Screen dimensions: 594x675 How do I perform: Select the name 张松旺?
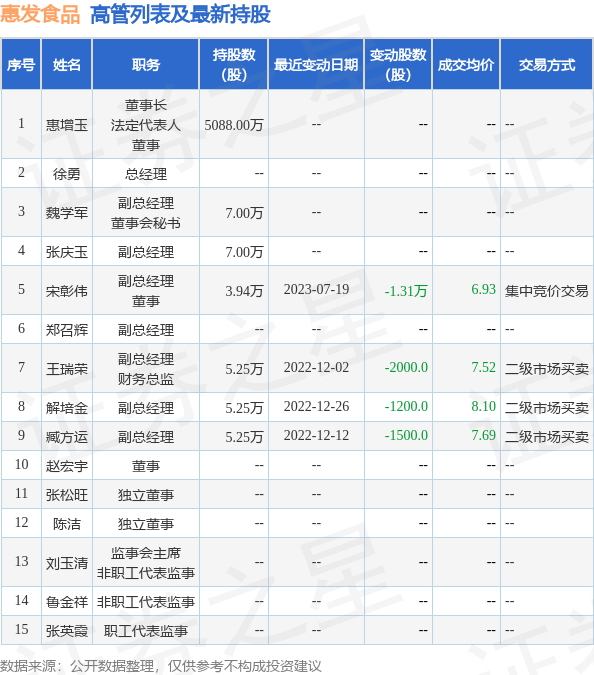coord(67,495)
